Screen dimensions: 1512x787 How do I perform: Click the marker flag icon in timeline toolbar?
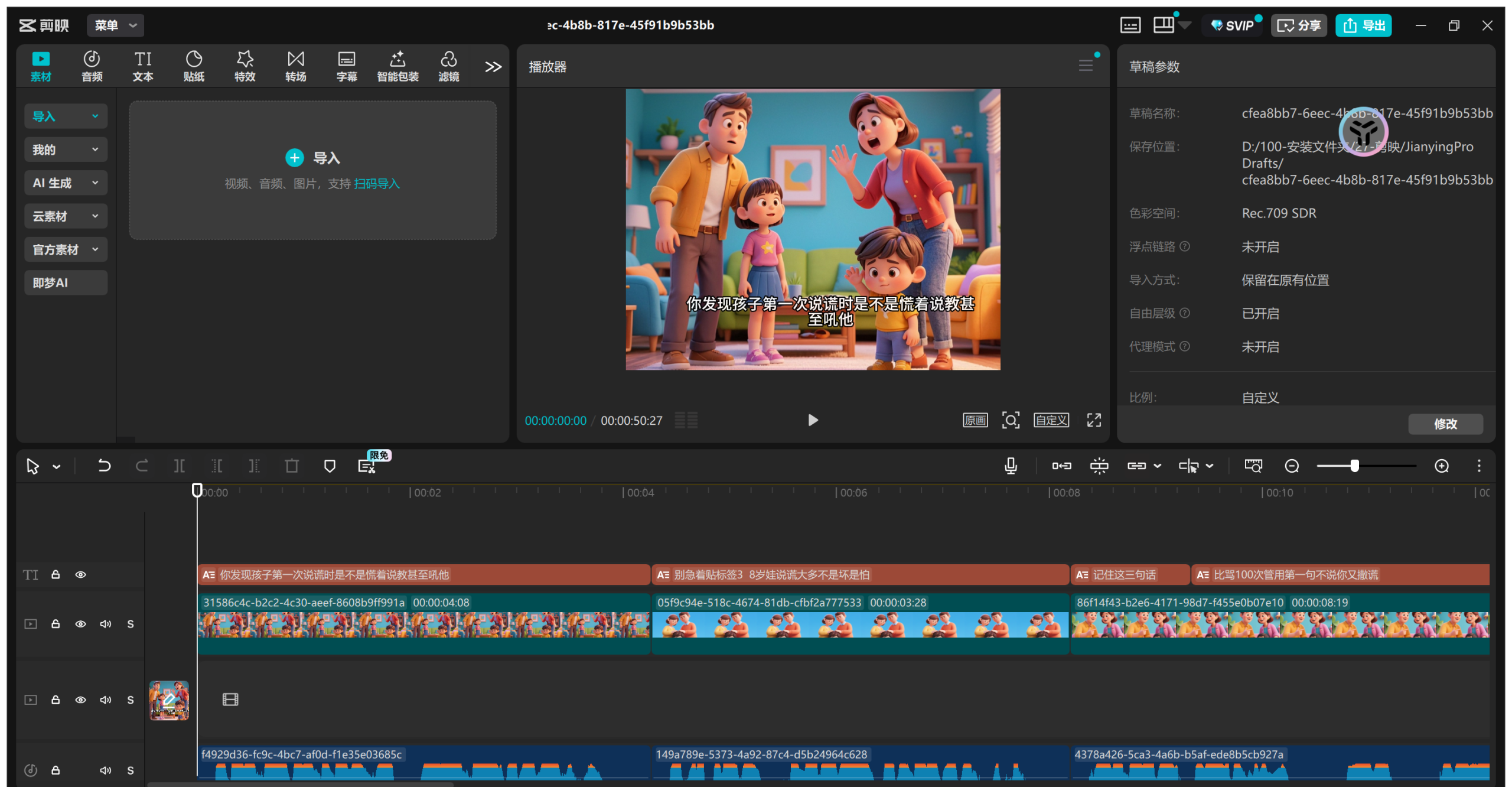pyautogui.click(x=330, y=466)
